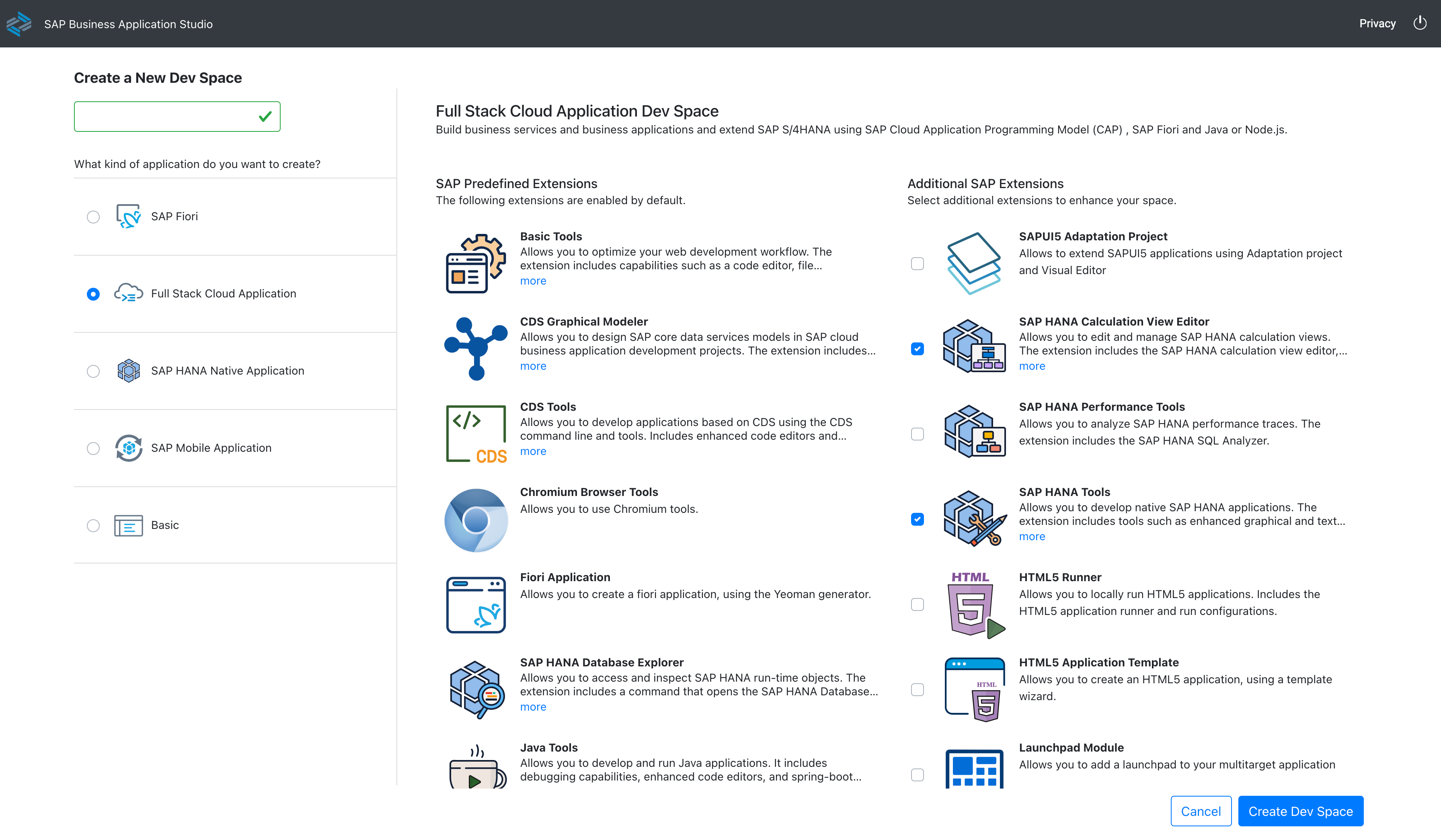
Task: Expand more details for CDS Tools
Action: [x=533, y=451]
